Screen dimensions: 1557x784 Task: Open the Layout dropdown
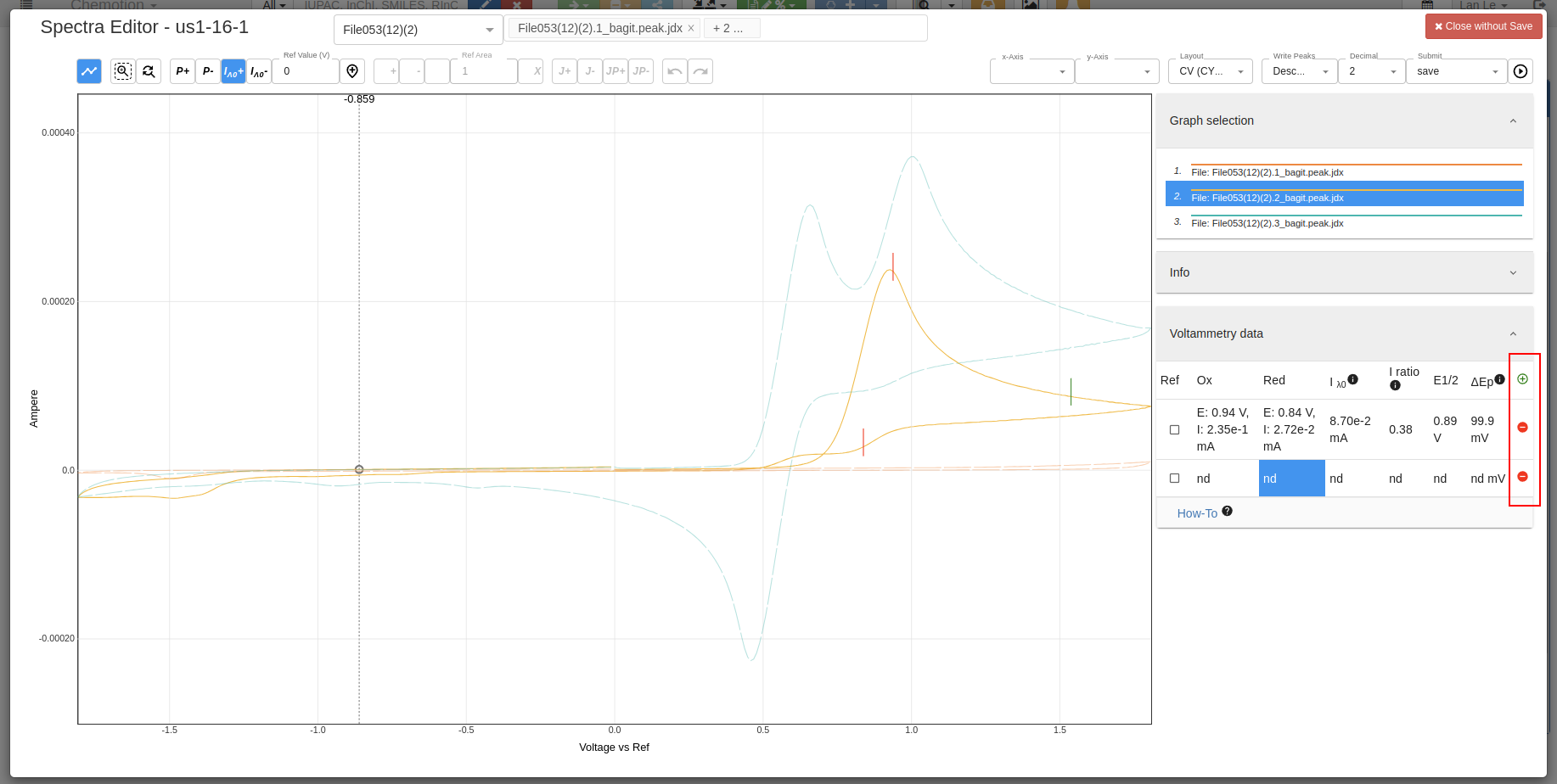[1210, 71]
